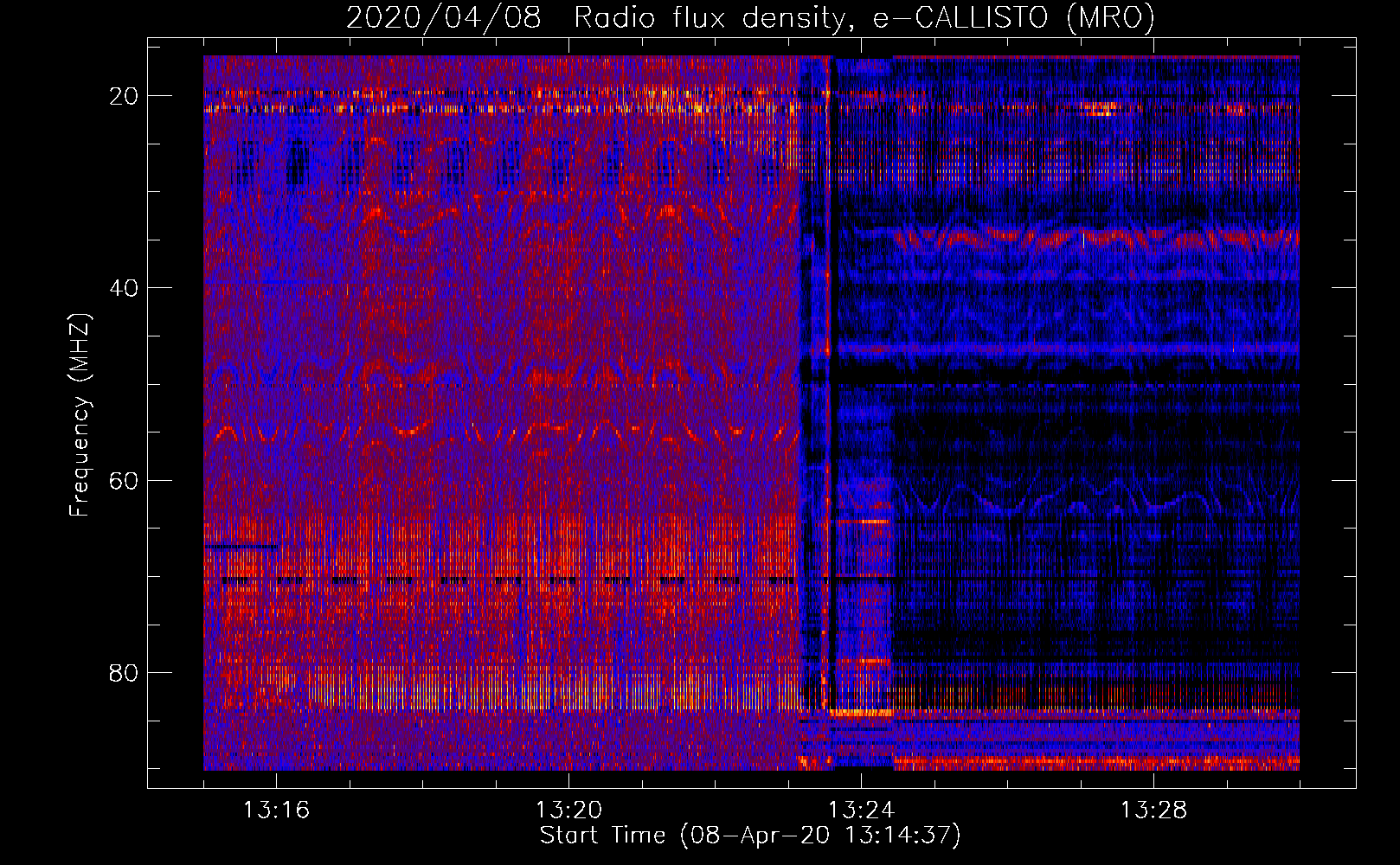Image resolution: width=1400 pixels, height=865 pixels.
Task: Click the 13:16 time tick label
Action: pyautogui.click(x=276, y=811)
